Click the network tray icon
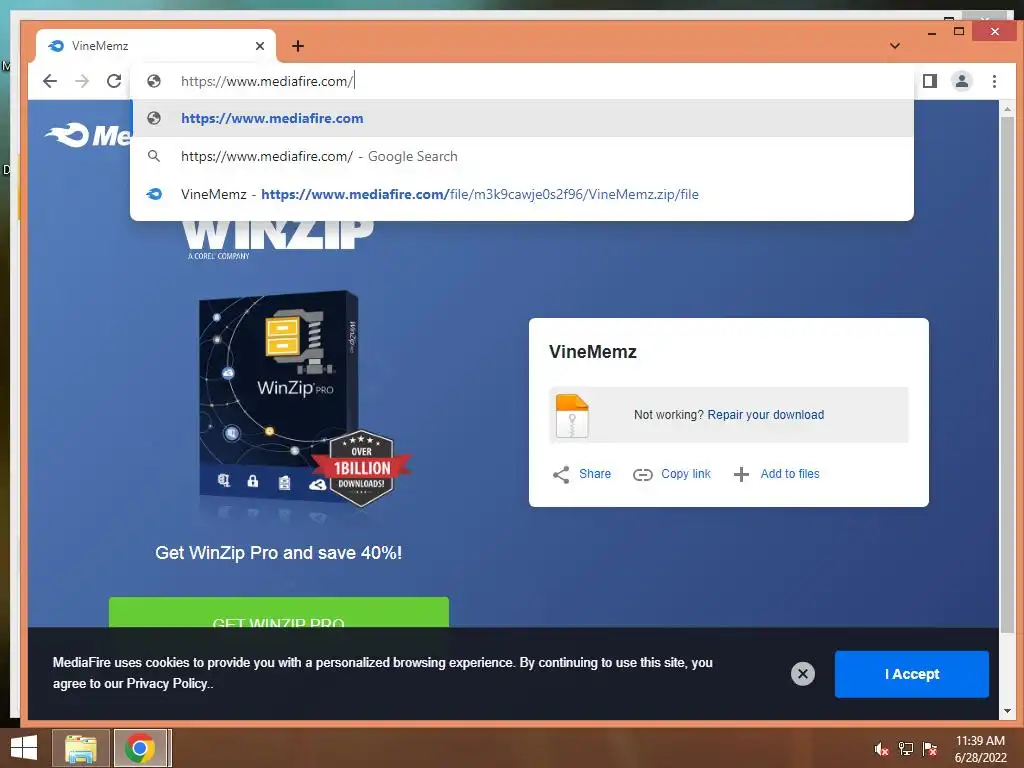This screenshot has width=1024, height=768. point(906,749)
